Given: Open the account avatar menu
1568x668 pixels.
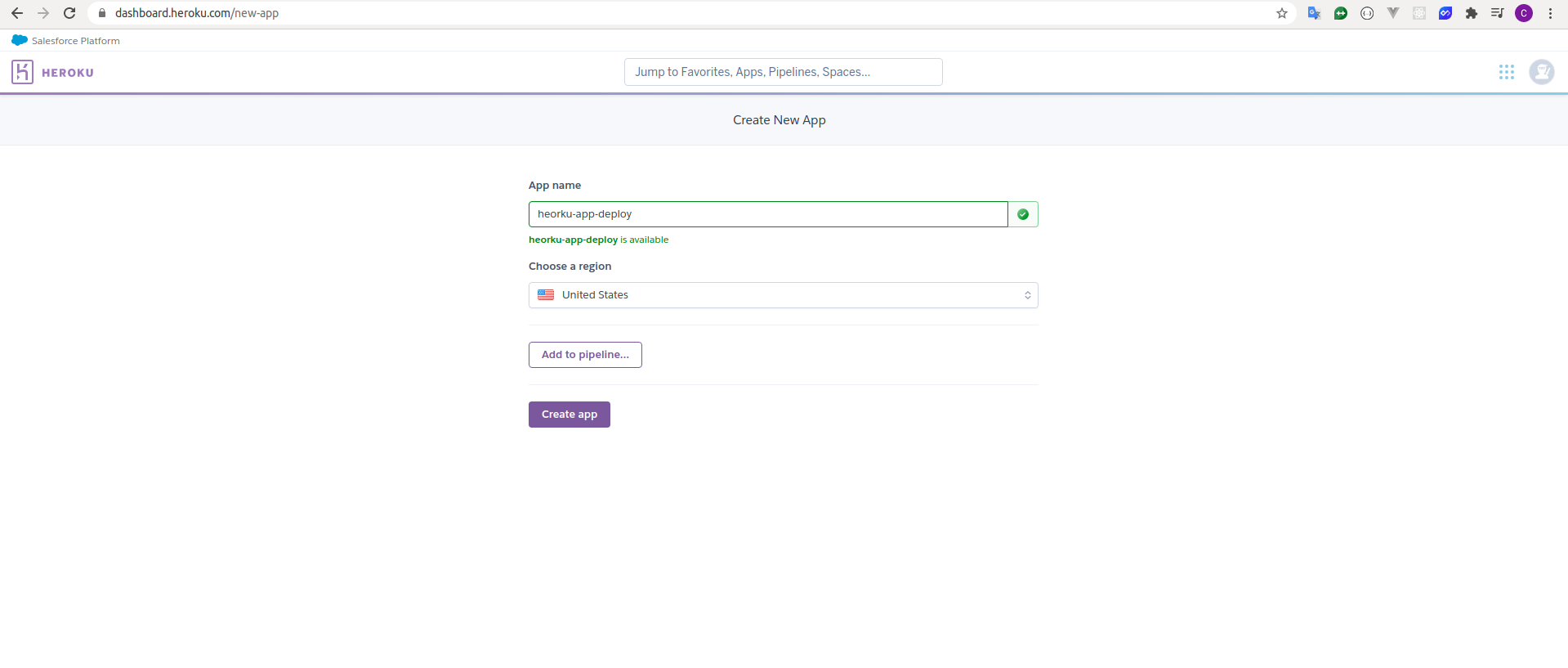Looking at the screenshot, I should pyautogui.click(x=1542, y=72).
